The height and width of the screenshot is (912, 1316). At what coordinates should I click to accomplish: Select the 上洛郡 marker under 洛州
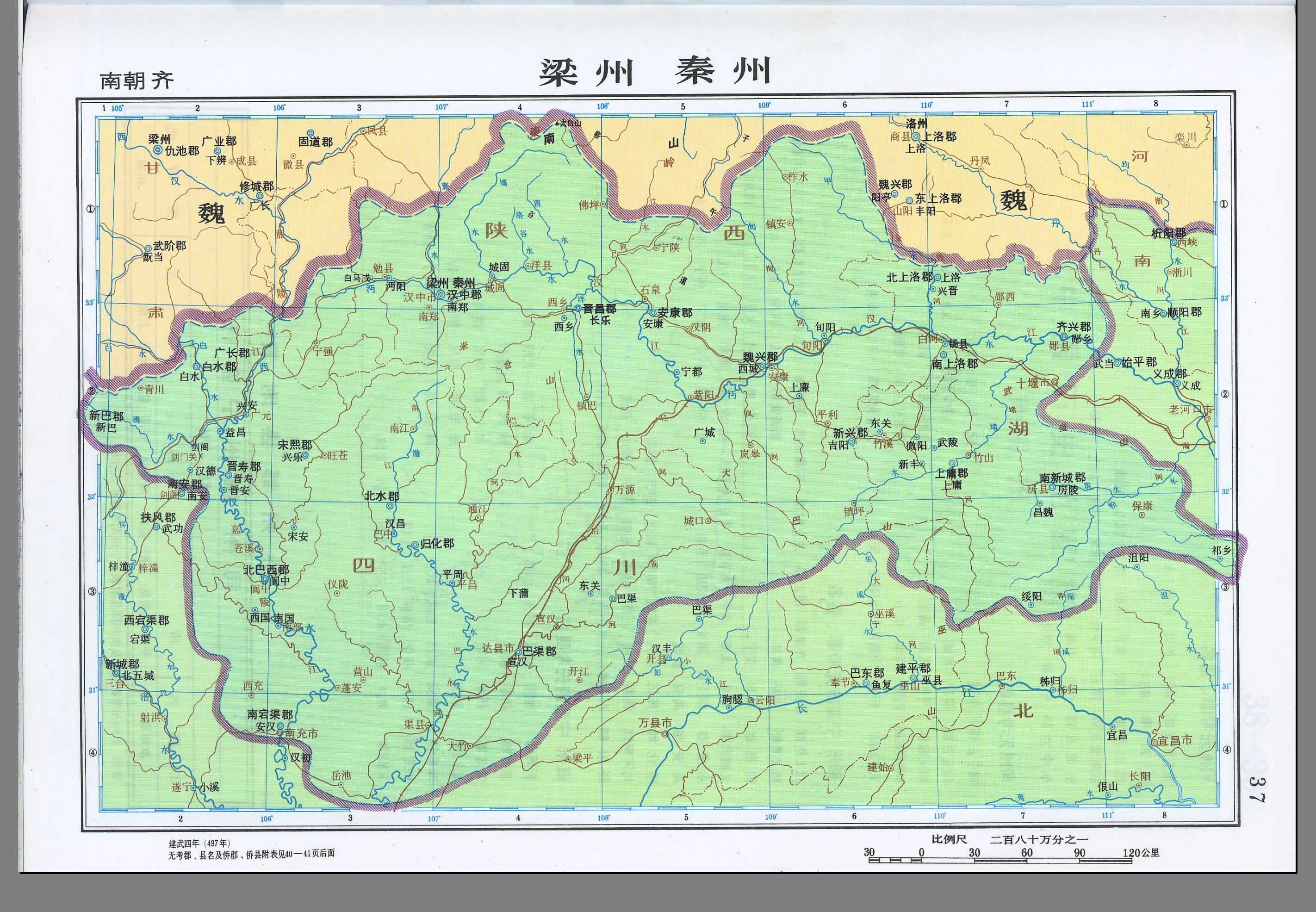click(915, 137)
